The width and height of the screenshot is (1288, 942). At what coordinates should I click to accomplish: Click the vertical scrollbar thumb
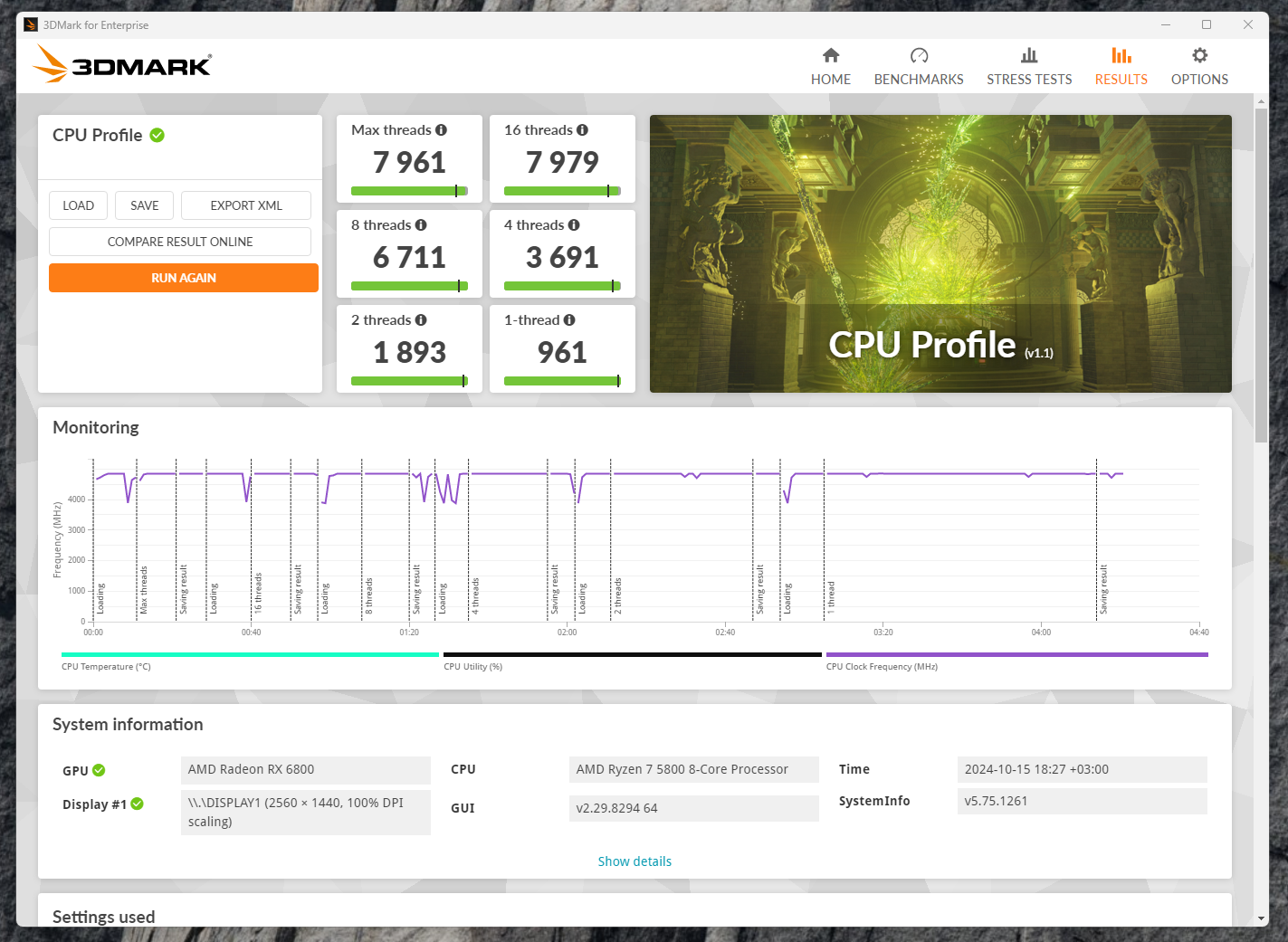[x=1262, y=276]
